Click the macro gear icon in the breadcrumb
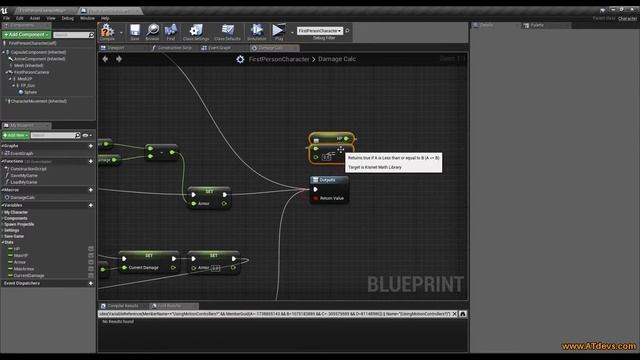This screenshot has width=640, height=360. [x=240, y=59]
